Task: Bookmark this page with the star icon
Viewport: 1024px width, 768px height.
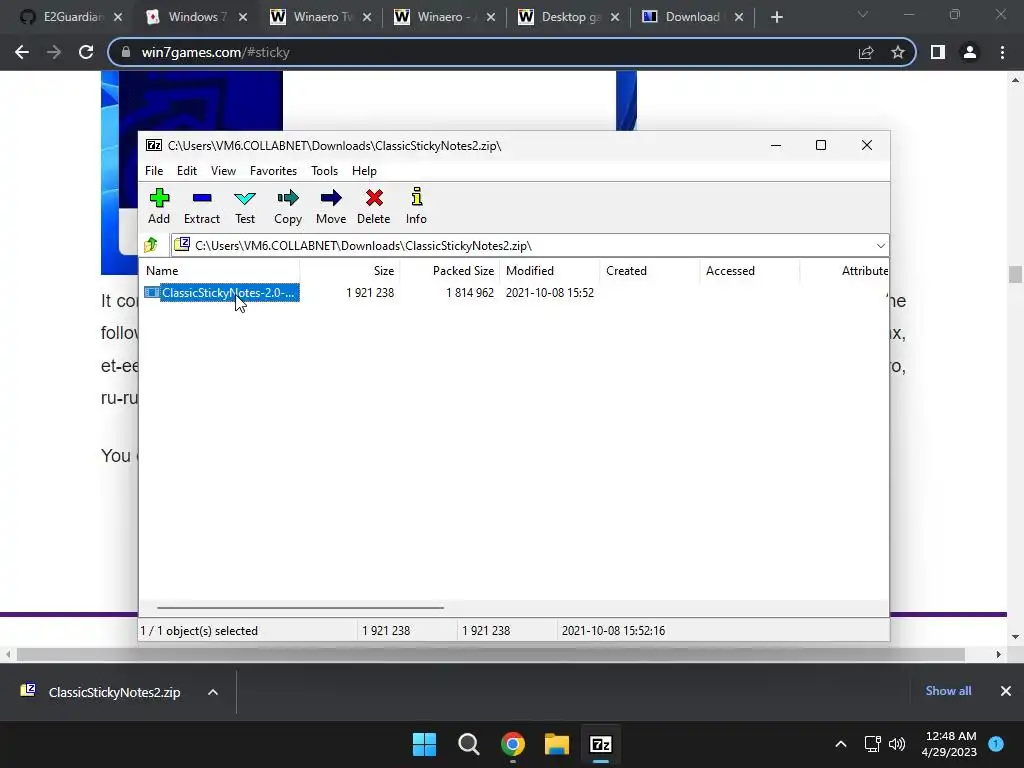Action: (x=898, y=52)
